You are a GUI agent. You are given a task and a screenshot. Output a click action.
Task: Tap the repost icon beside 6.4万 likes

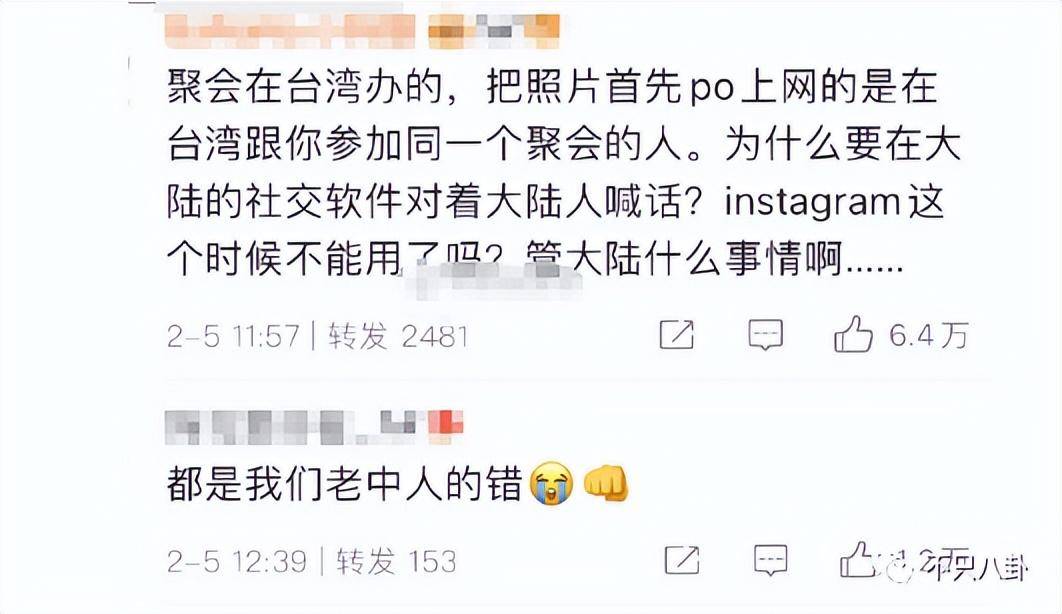tap(677, 334)
